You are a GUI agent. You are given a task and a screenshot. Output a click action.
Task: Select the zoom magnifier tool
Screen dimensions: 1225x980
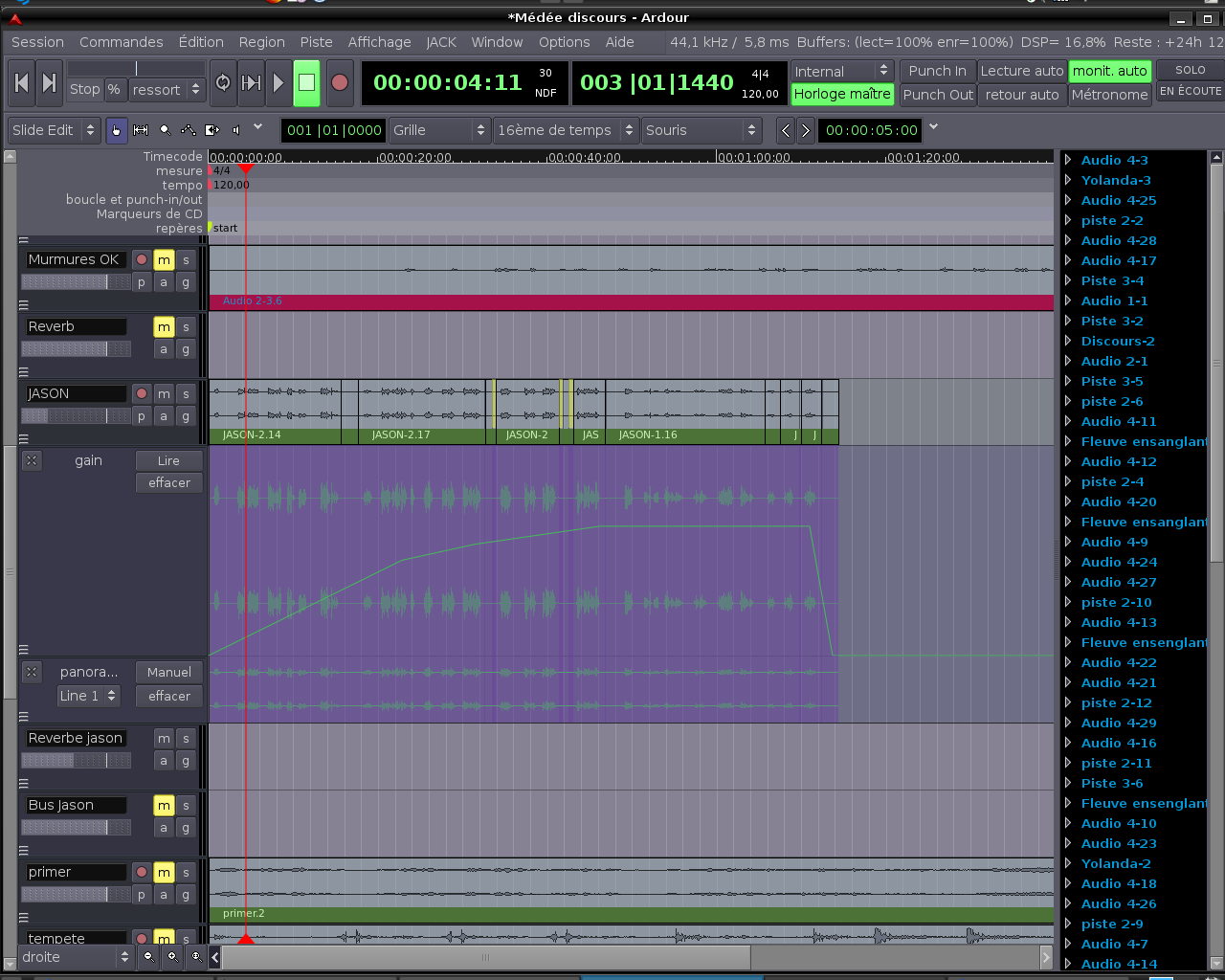(165, 130)
